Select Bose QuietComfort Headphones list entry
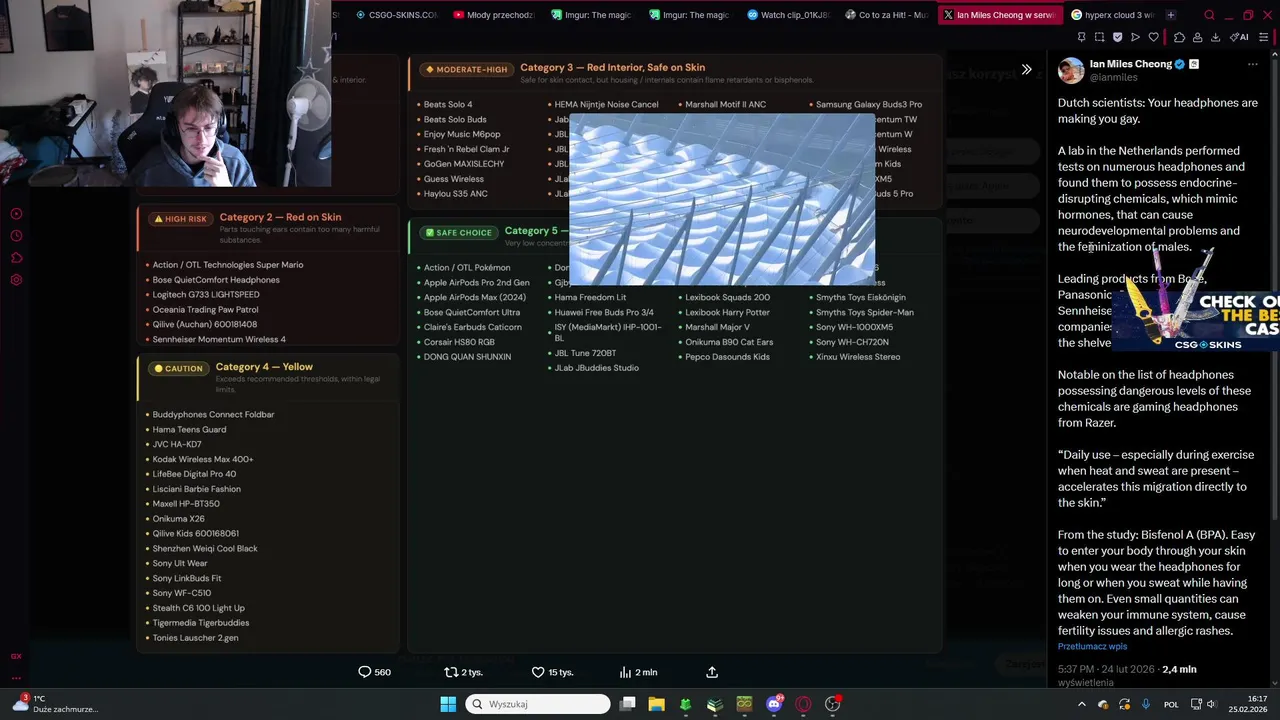This screenshot has height=720, width=1280. tap(216, 280)
